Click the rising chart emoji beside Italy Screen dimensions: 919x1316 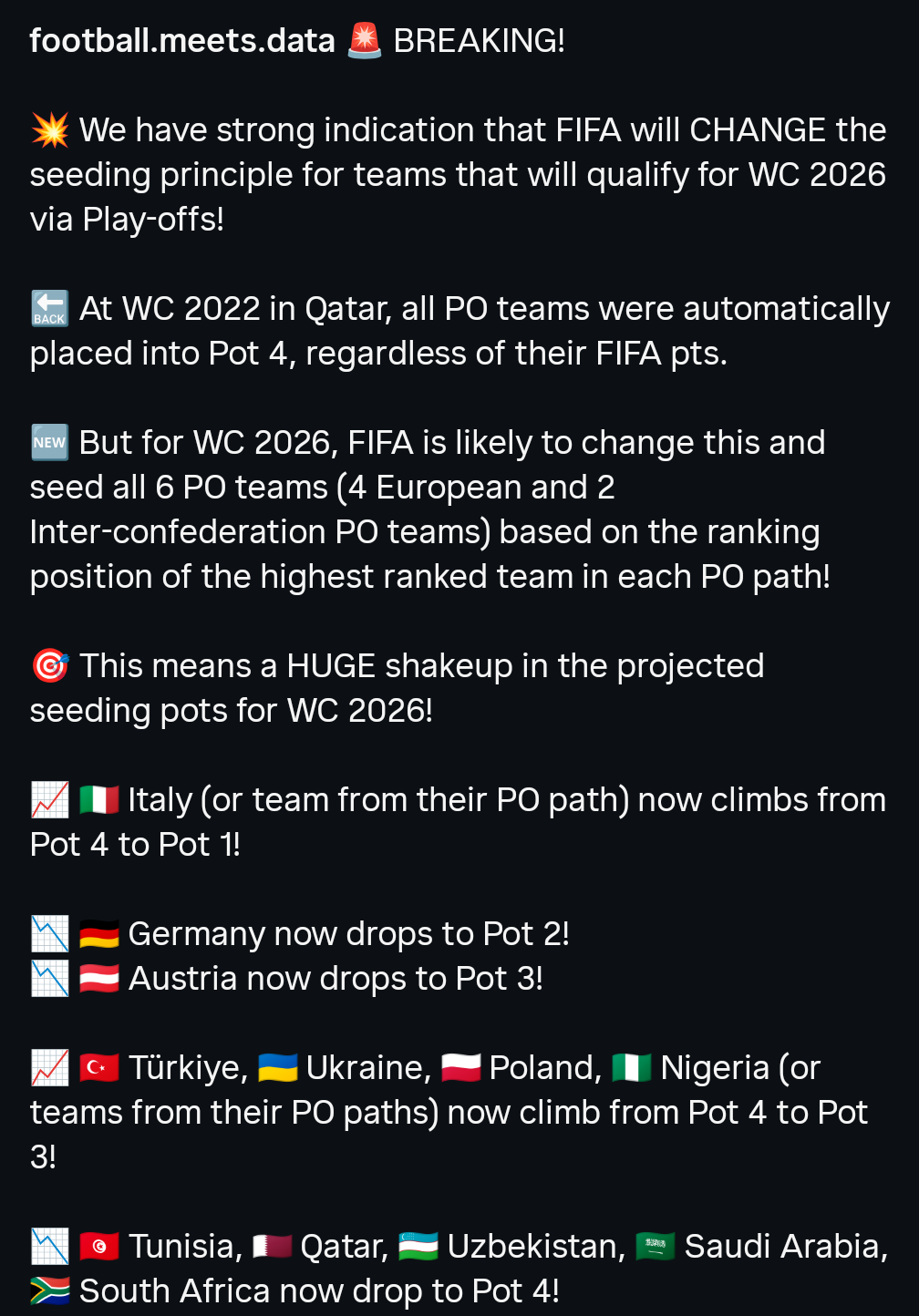(50, 800)
